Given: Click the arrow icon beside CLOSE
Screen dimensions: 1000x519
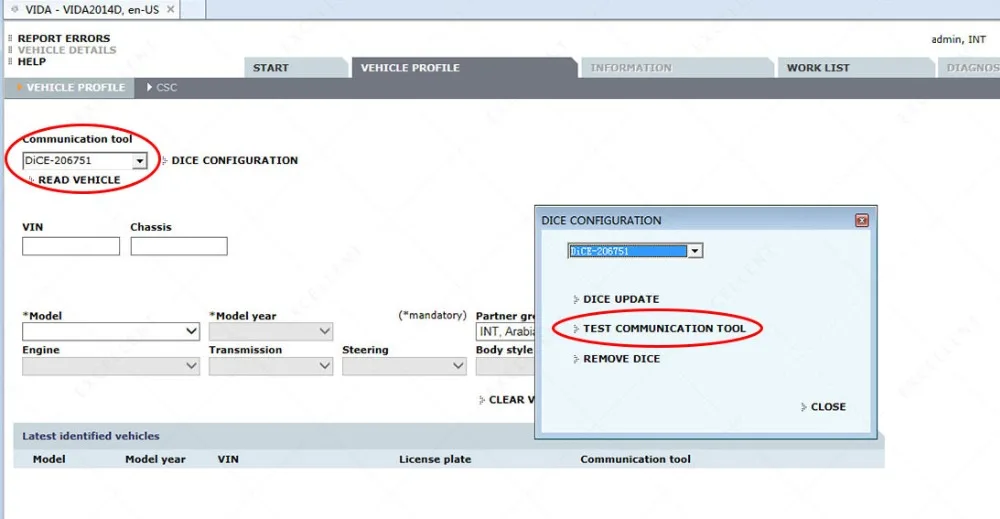Looking at the screenshot, I should [x=804, y=407].
